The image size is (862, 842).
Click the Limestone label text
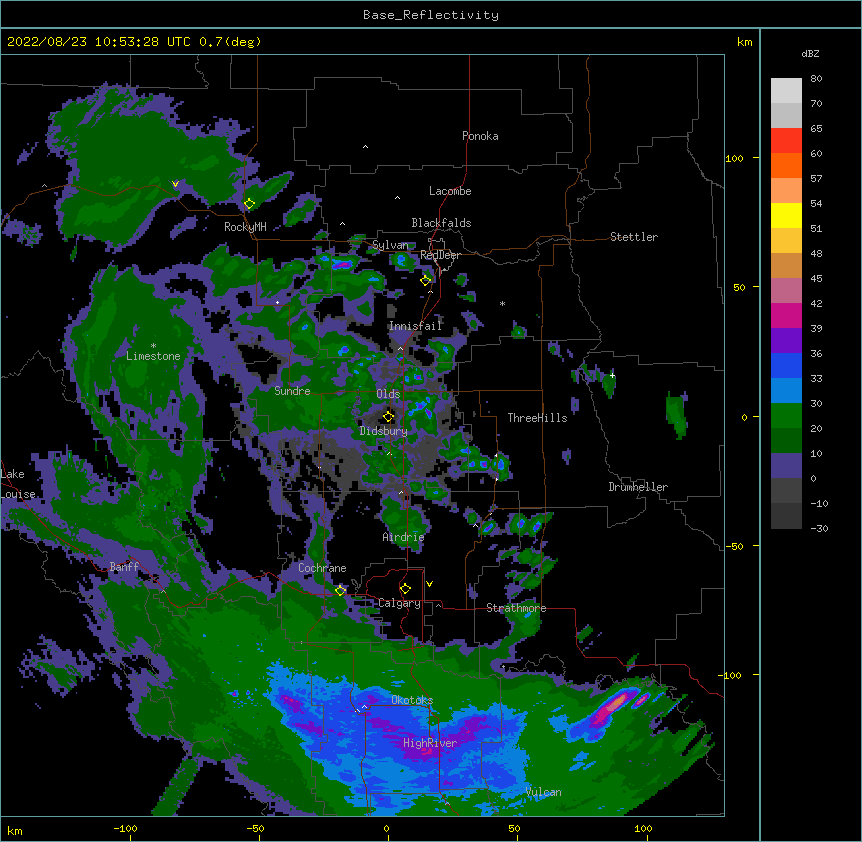point(153,356)
